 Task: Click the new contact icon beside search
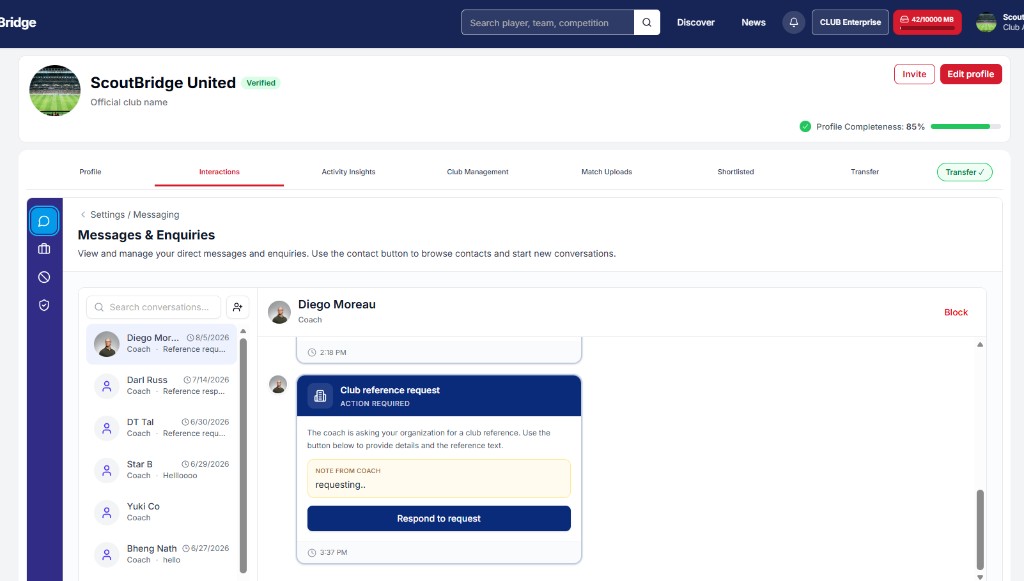pyautogui.click(x=238, y=307)
